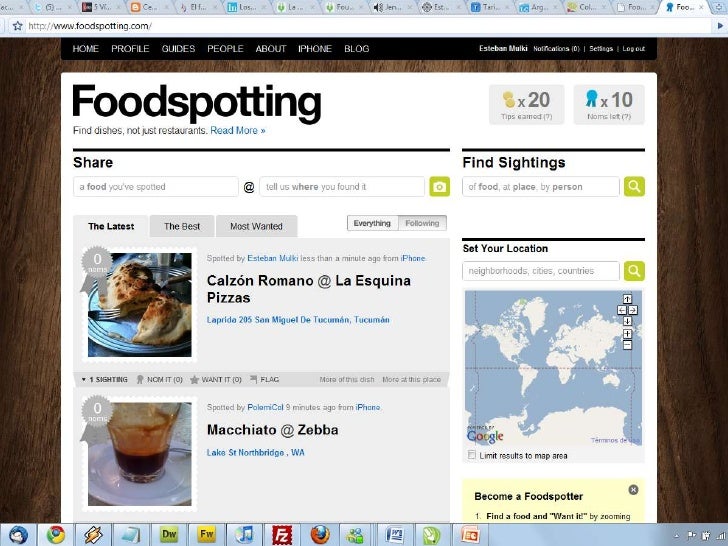Click the Log out link
This screenshot has width=728, height=546.
(x=634, y=49)
